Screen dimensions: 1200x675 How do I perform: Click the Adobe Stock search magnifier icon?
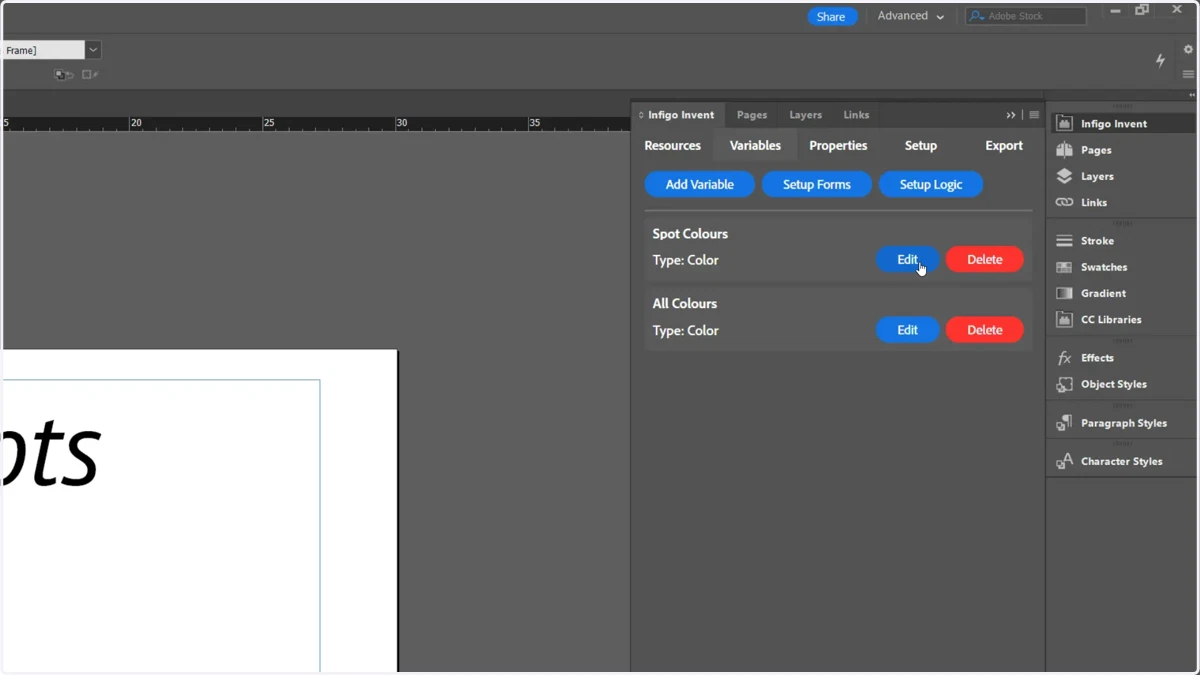(x=977, y=16)
